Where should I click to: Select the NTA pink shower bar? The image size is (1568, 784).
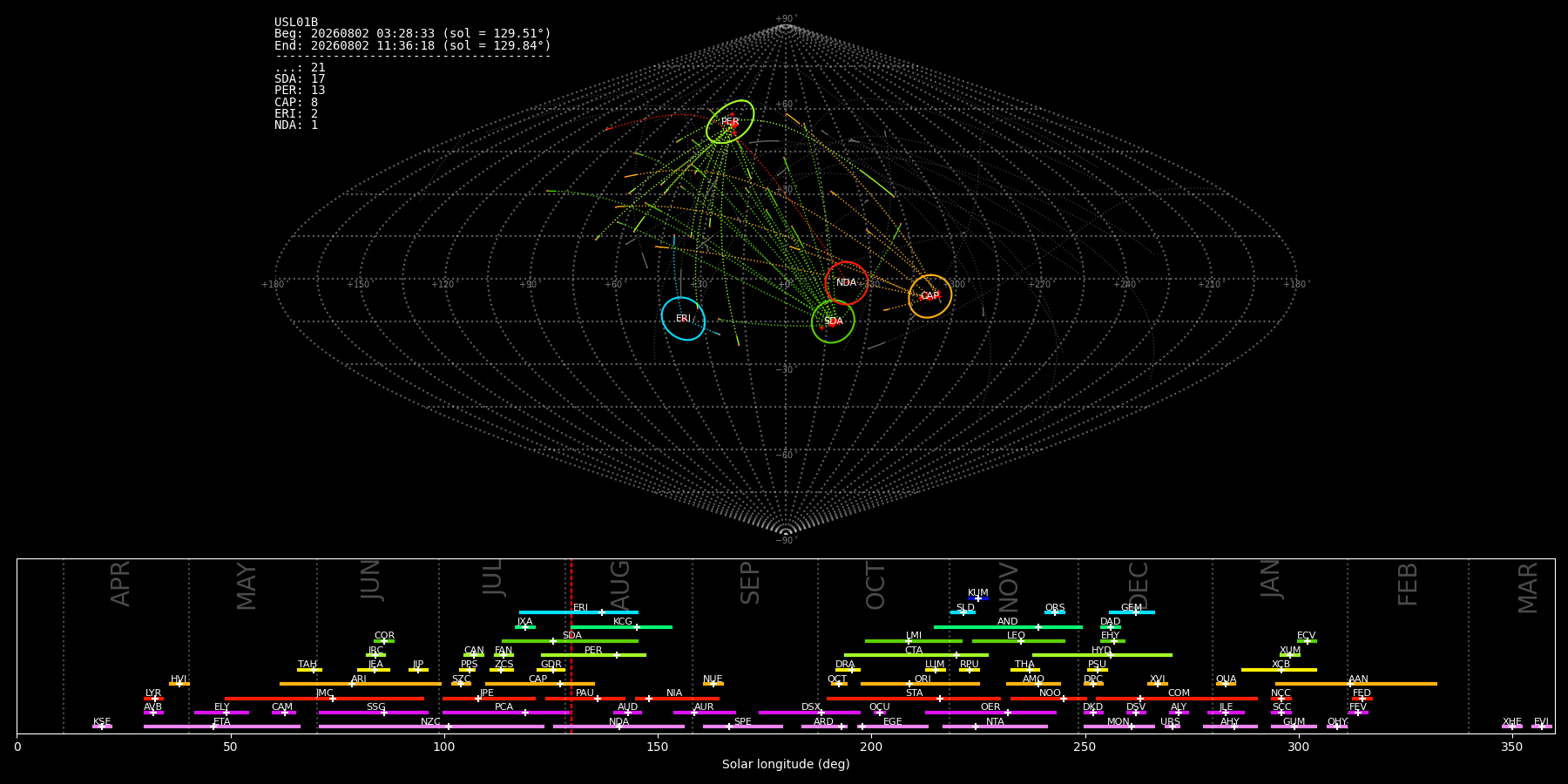(995, 727)
